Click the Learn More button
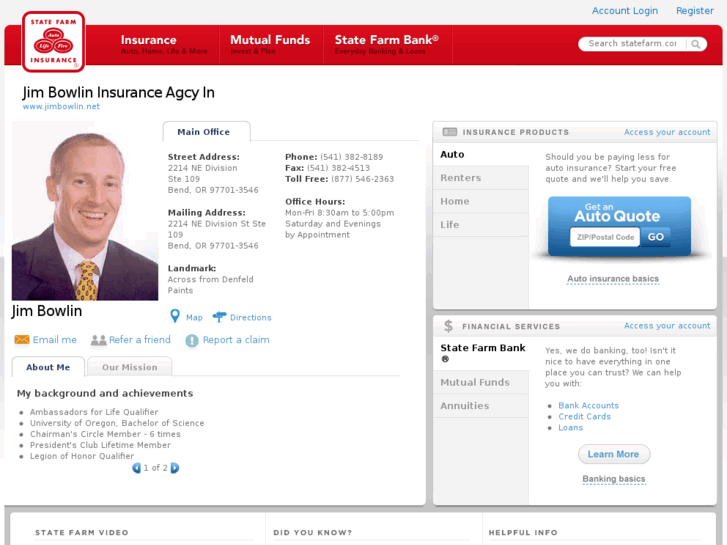This screenshot has height=545, width=727. (613, 454)
